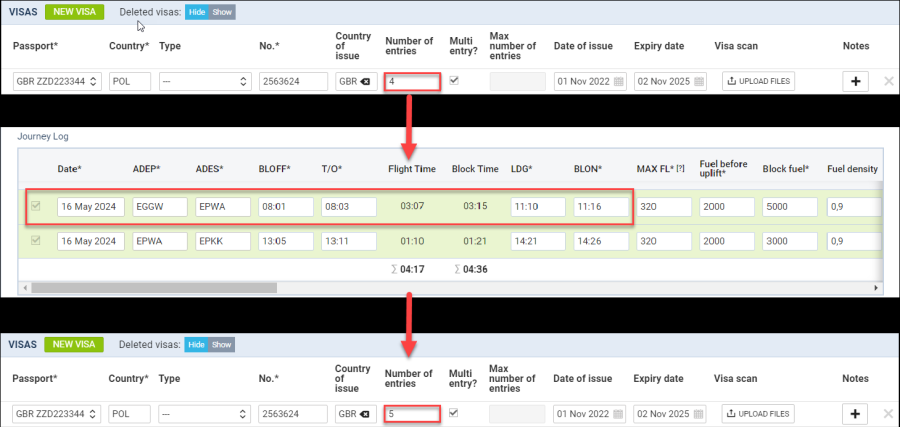The width and height of the screenshot is (900, 427).
Task: Click UPLOAD FILES in top visa row
Action: 758,81
